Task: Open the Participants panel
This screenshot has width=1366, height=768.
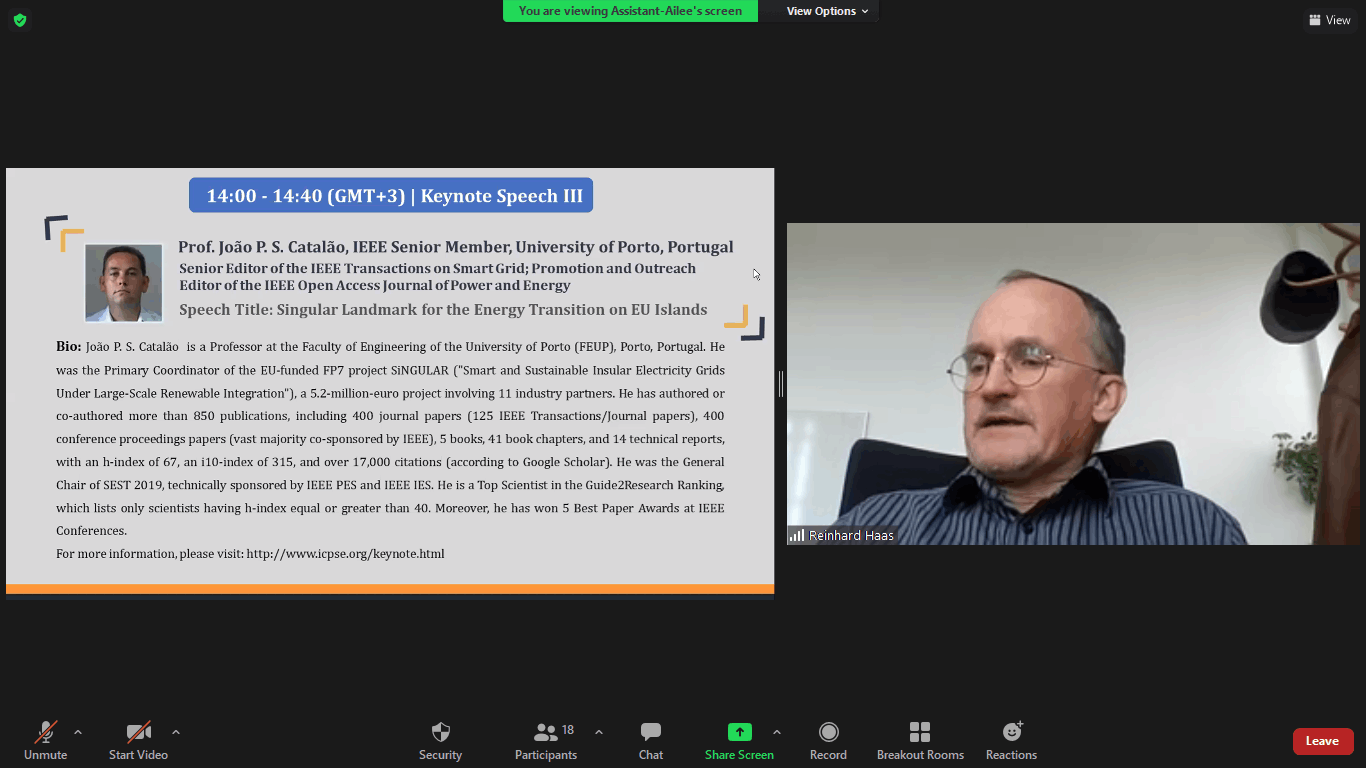Action: pyautogui.click(x=546, y=741)
